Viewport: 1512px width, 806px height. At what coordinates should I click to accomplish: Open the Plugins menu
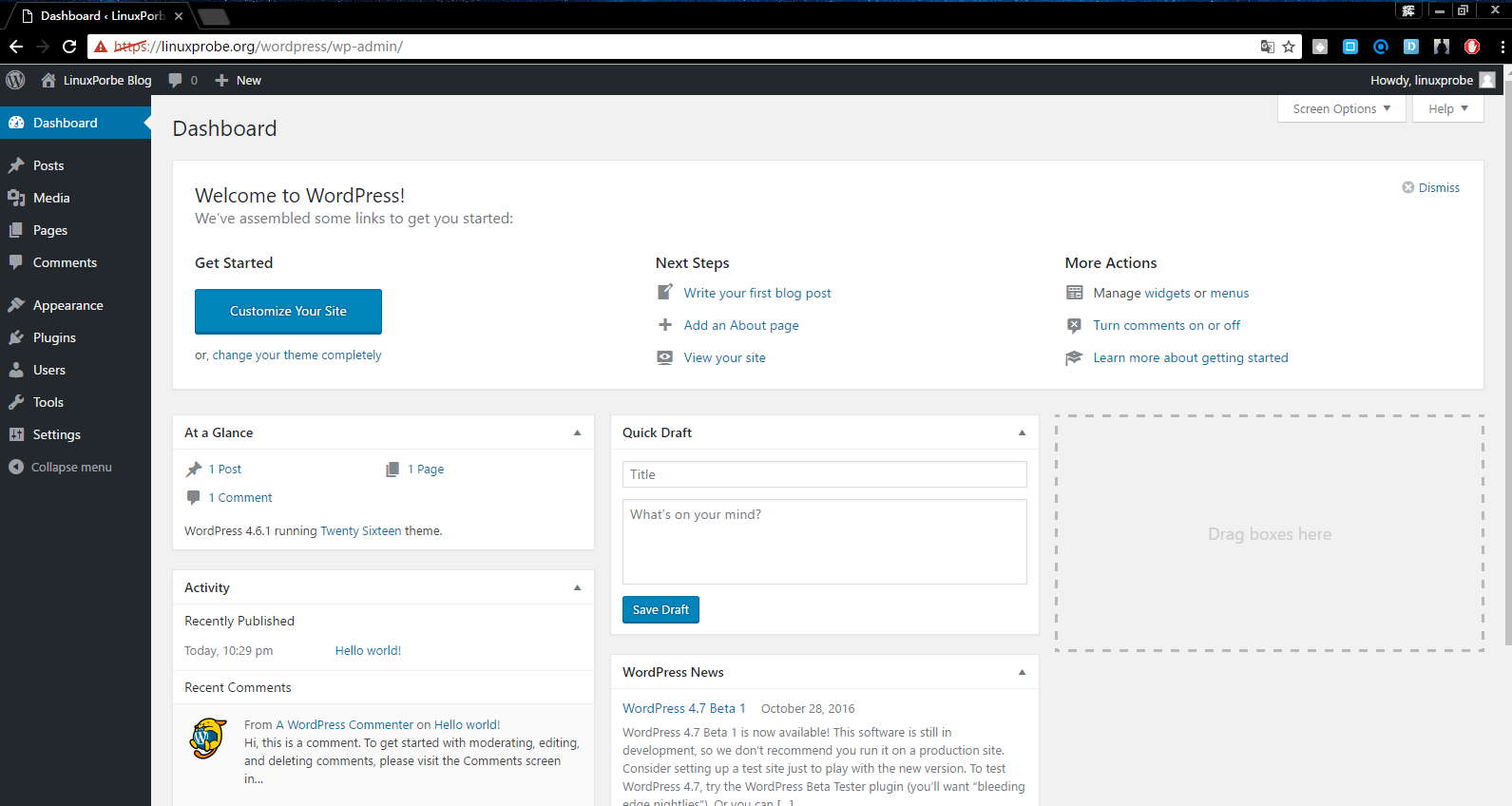pyautogui.click(x=75, y=337)
